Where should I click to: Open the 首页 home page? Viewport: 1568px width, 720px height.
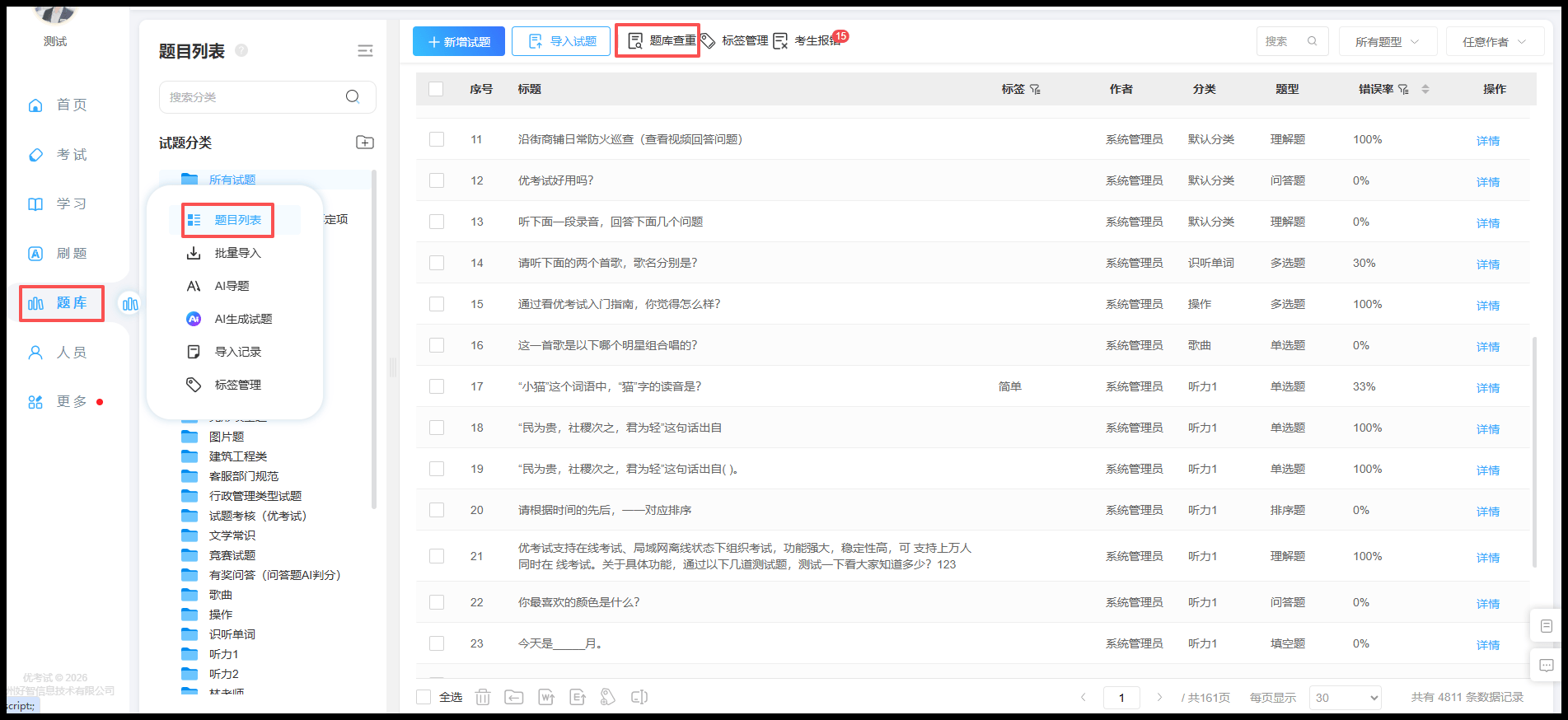pyautogui.click(x=58, y=105)
